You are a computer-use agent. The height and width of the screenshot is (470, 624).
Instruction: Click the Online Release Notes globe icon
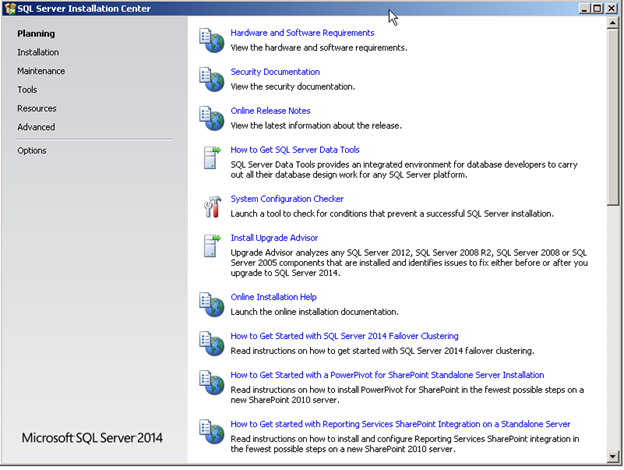211,118
